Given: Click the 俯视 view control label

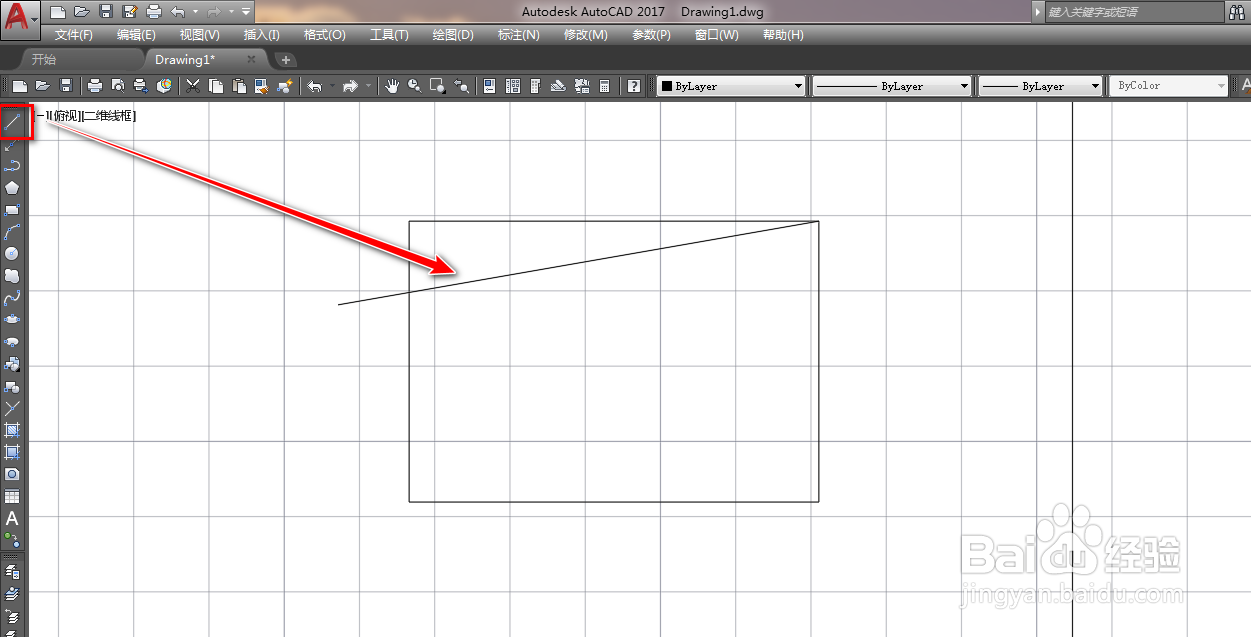Looking at the screenshot, I should pos(65,116).
